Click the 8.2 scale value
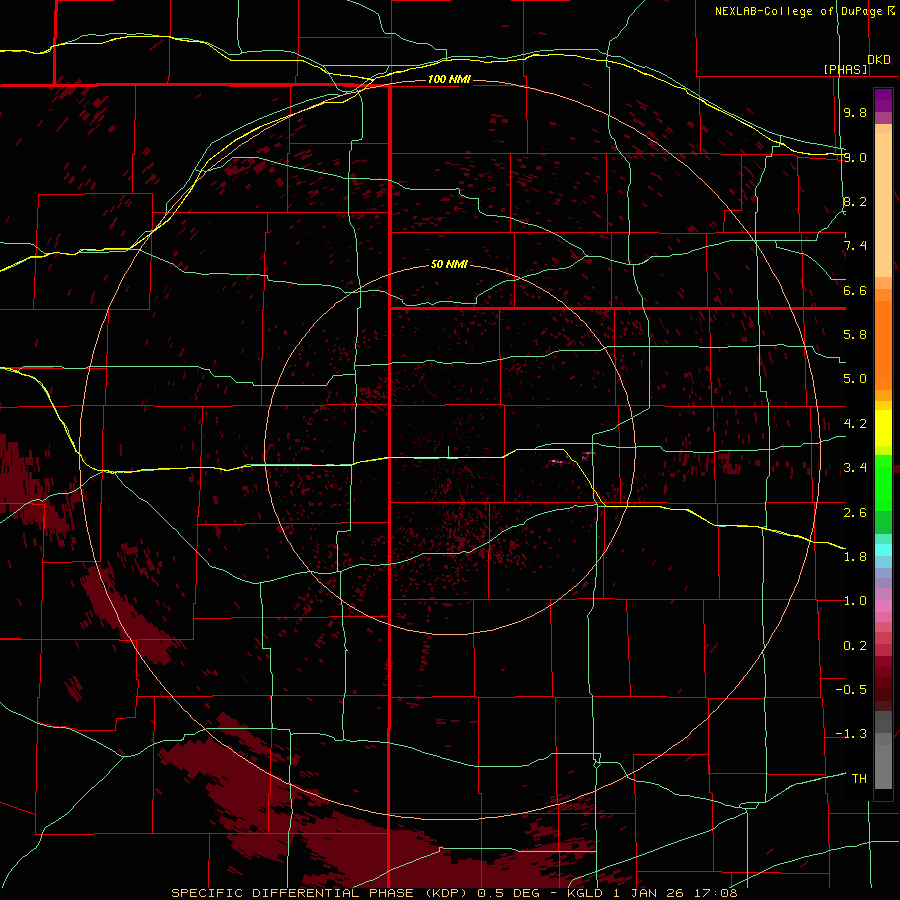 855,201
